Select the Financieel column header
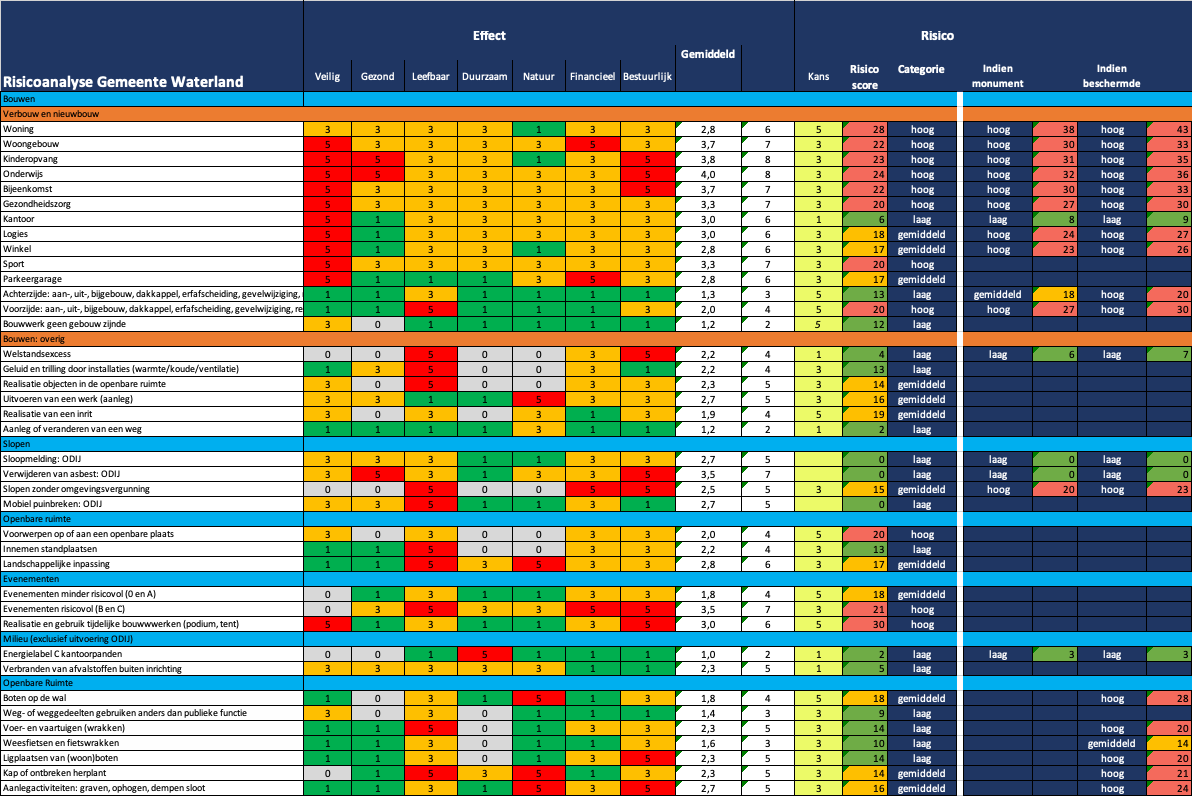Screen dimensions: 1192x796 tap(592, 77)
